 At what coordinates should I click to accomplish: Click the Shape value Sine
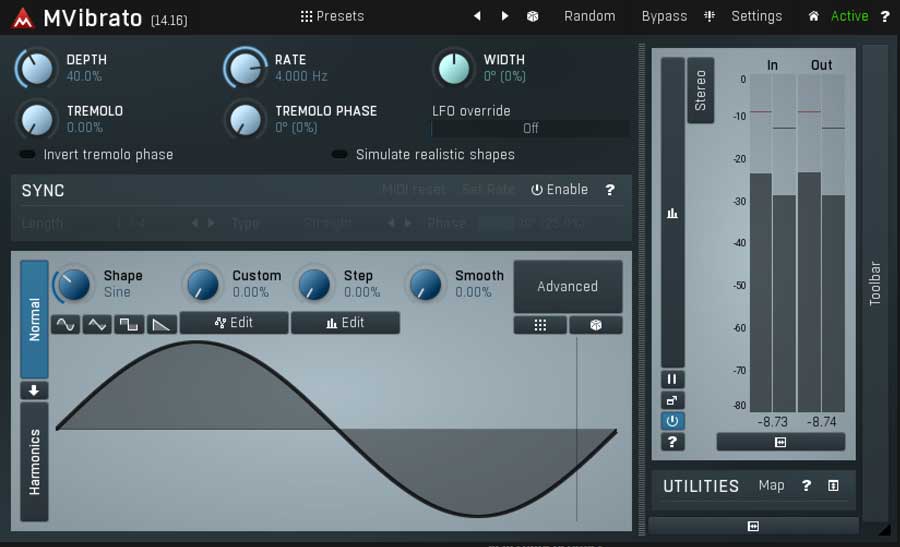pos(117,292)
